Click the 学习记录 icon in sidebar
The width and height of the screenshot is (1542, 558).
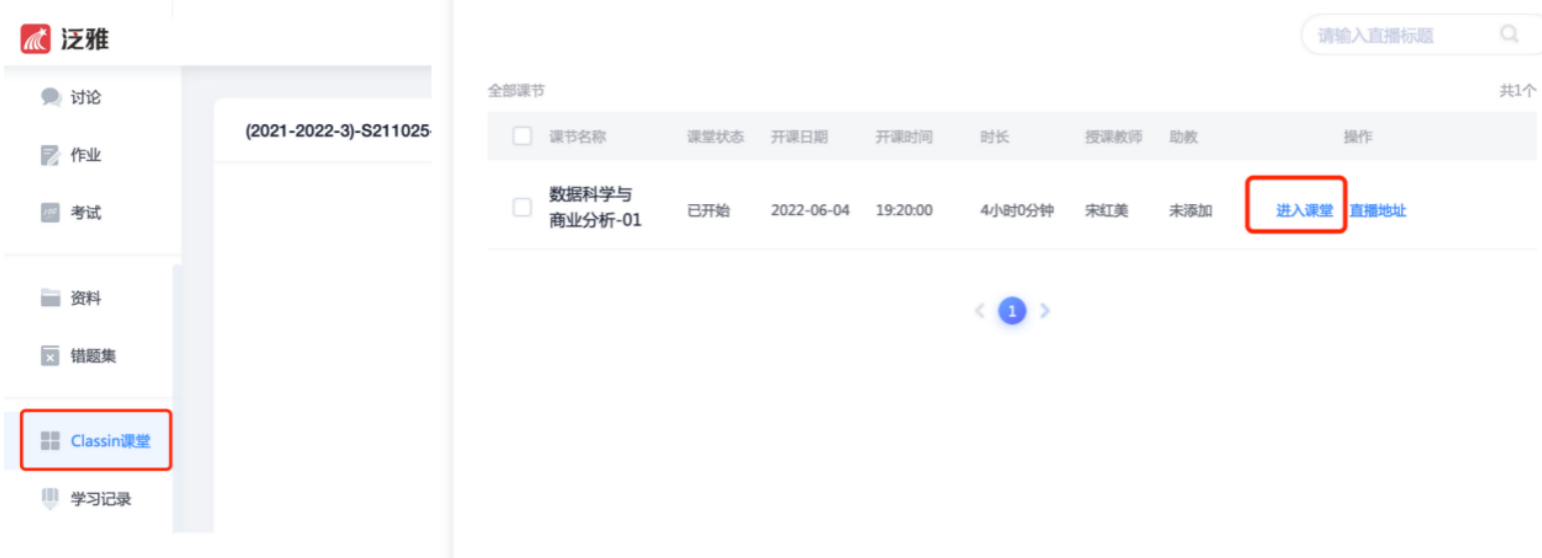click(x=51, y=498)
